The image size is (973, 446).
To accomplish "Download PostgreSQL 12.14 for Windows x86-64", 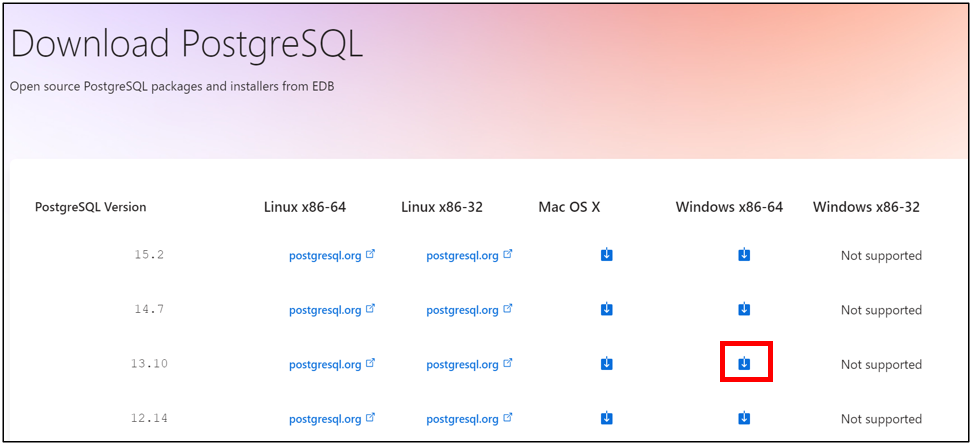I will (744, 418).
